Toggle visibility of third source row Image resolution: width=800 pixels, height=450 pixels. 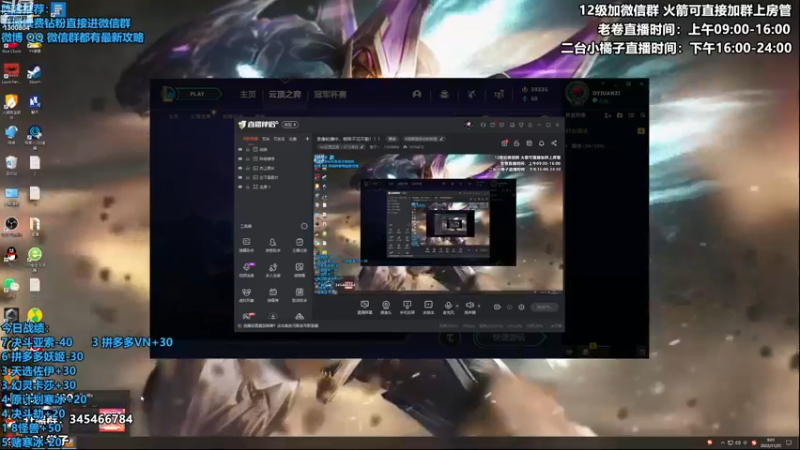click(x=240, y=168)
